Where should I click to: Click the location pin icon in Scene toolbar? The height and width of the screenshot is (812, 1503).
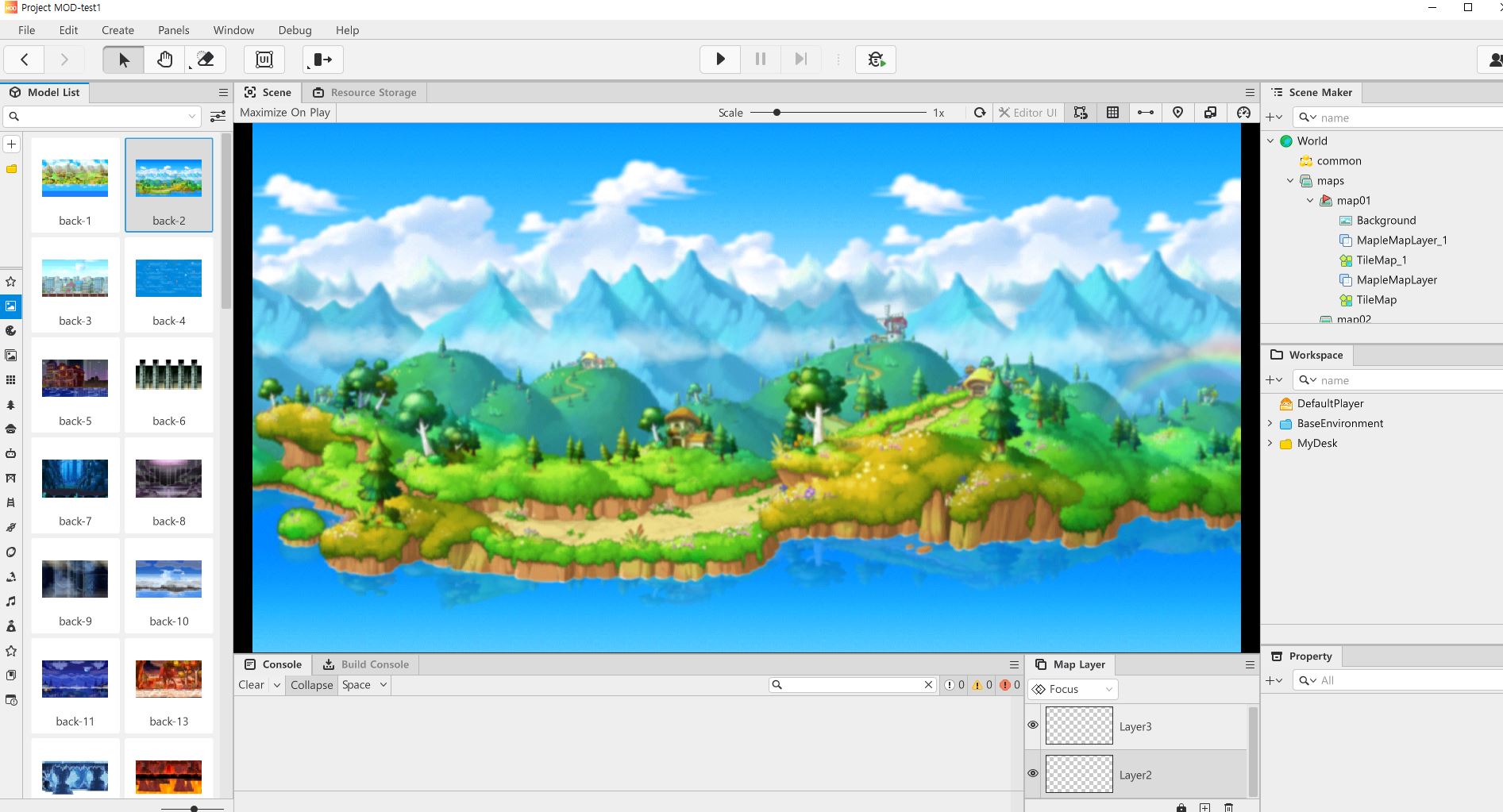coord(1177,113)
